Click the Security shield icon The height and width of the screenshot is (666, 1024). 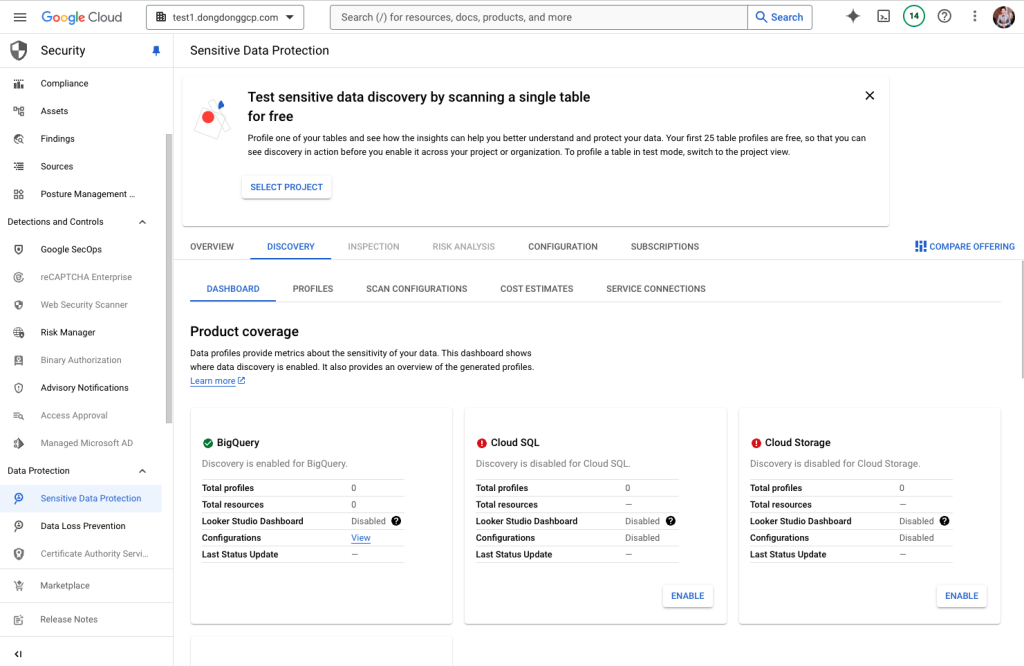click(19, 50)
